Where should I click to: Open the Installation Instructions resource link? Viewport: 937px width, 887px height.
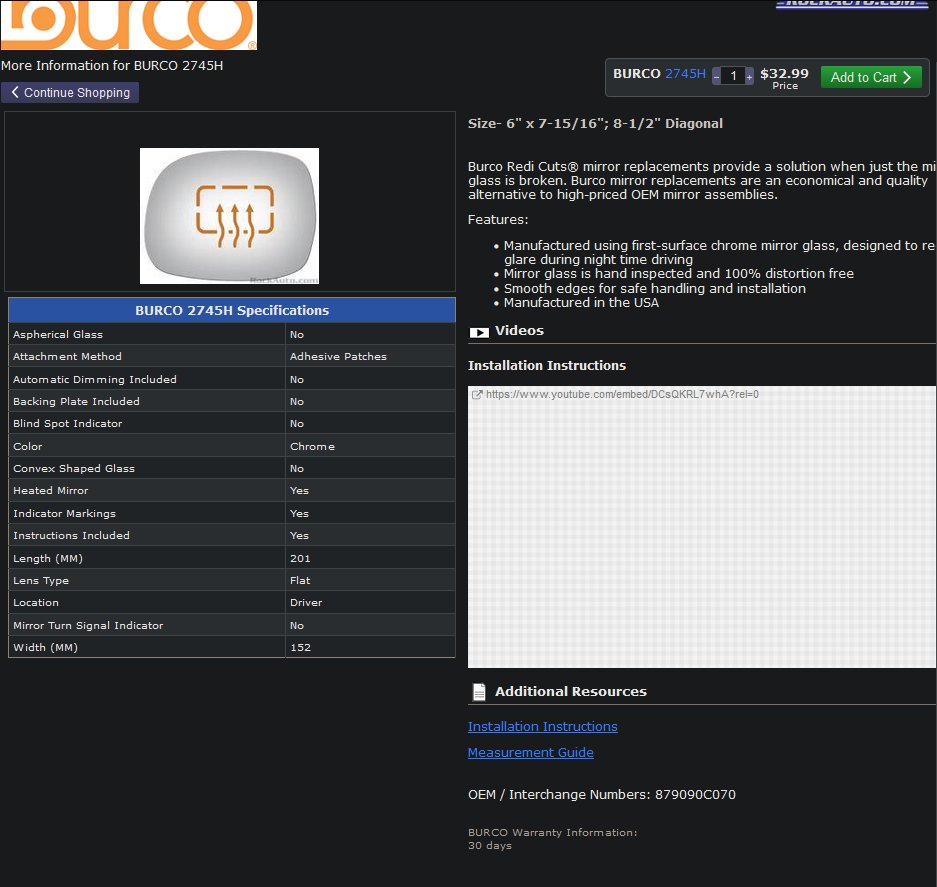click(x=542, y=726)
